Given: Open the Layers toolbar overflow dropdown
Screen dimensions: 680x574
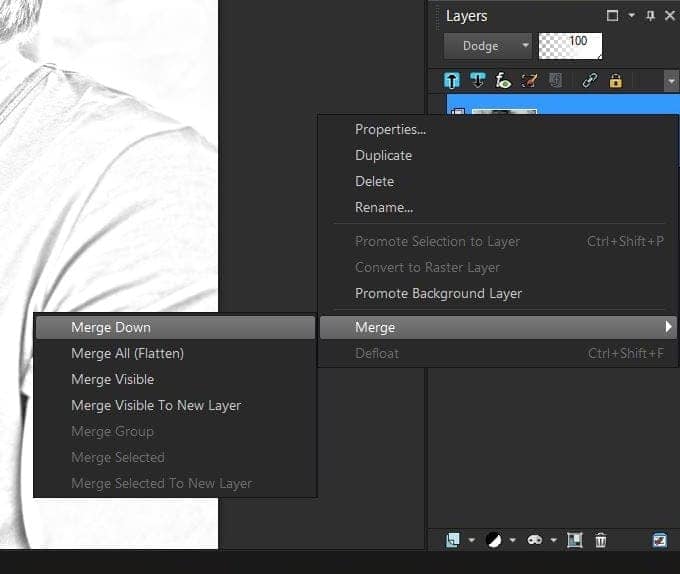Looking at the screenshot, I should (x=671, y=82).
